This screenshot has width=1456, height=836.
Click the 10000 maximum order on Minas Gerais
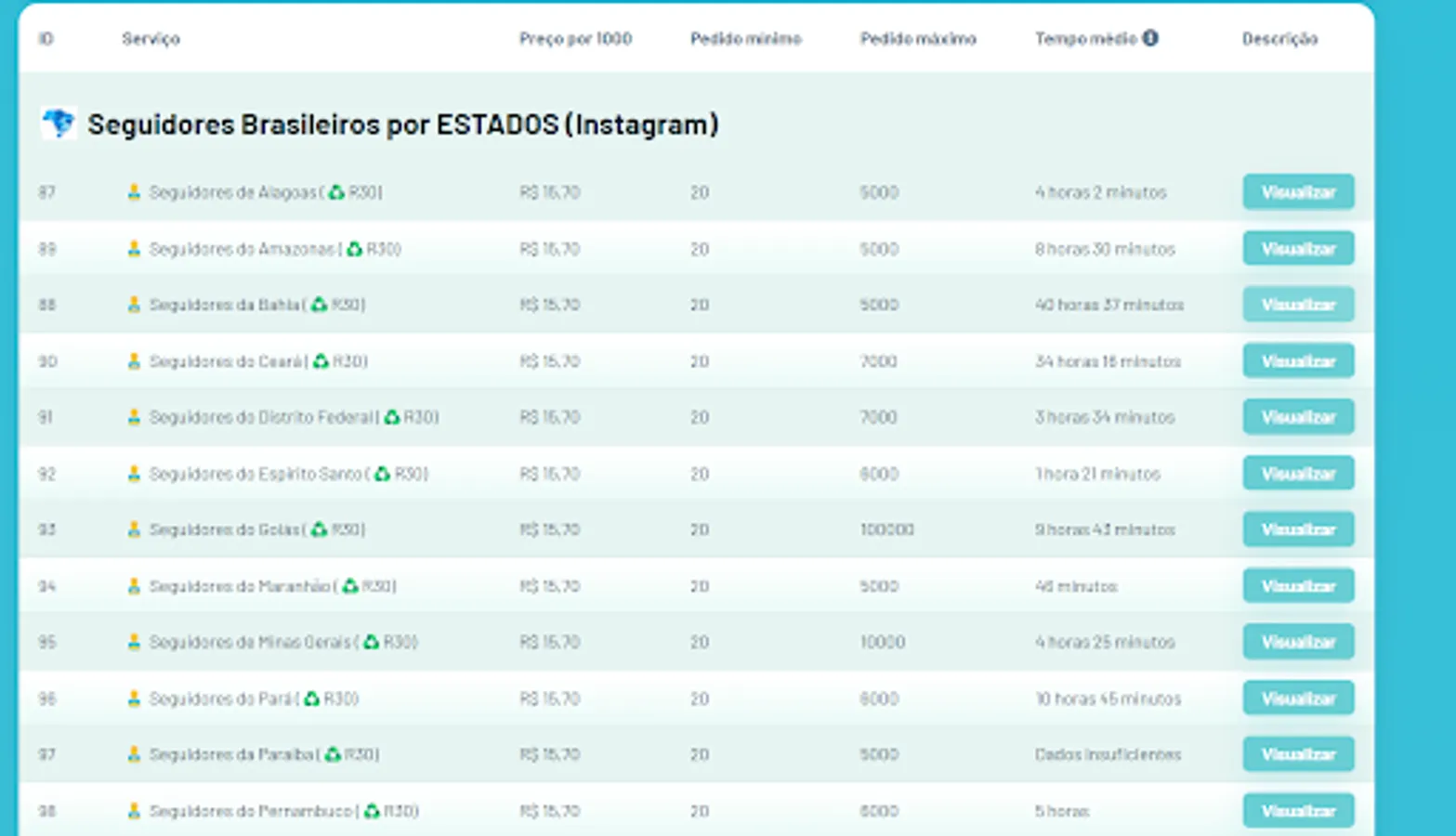882,642
